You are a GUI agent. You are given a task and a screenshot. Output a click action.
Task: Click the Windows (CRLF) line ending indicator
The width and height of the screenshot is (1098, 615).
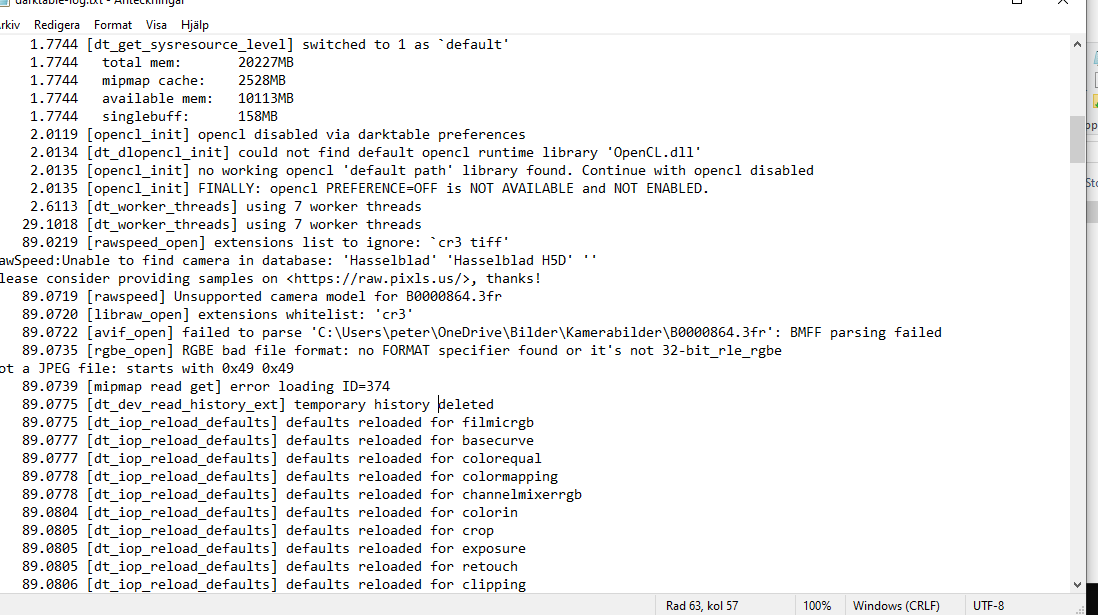tap(896, 605)
